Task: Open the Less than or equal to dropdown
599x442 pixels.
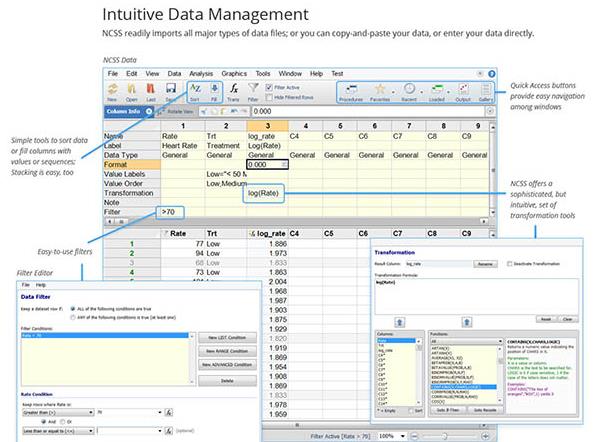Action: coord(58,431)
